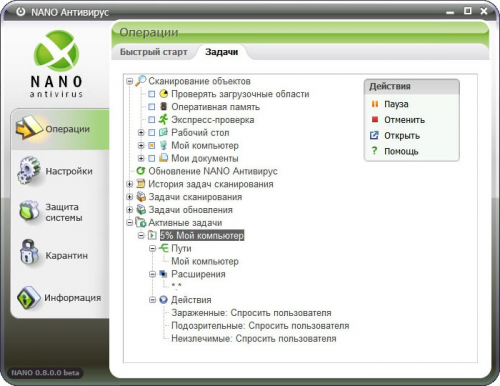Viewport: 500px width, 386px height.
Task: Select the Мои документы checkbox
Action: coord(152,158)
